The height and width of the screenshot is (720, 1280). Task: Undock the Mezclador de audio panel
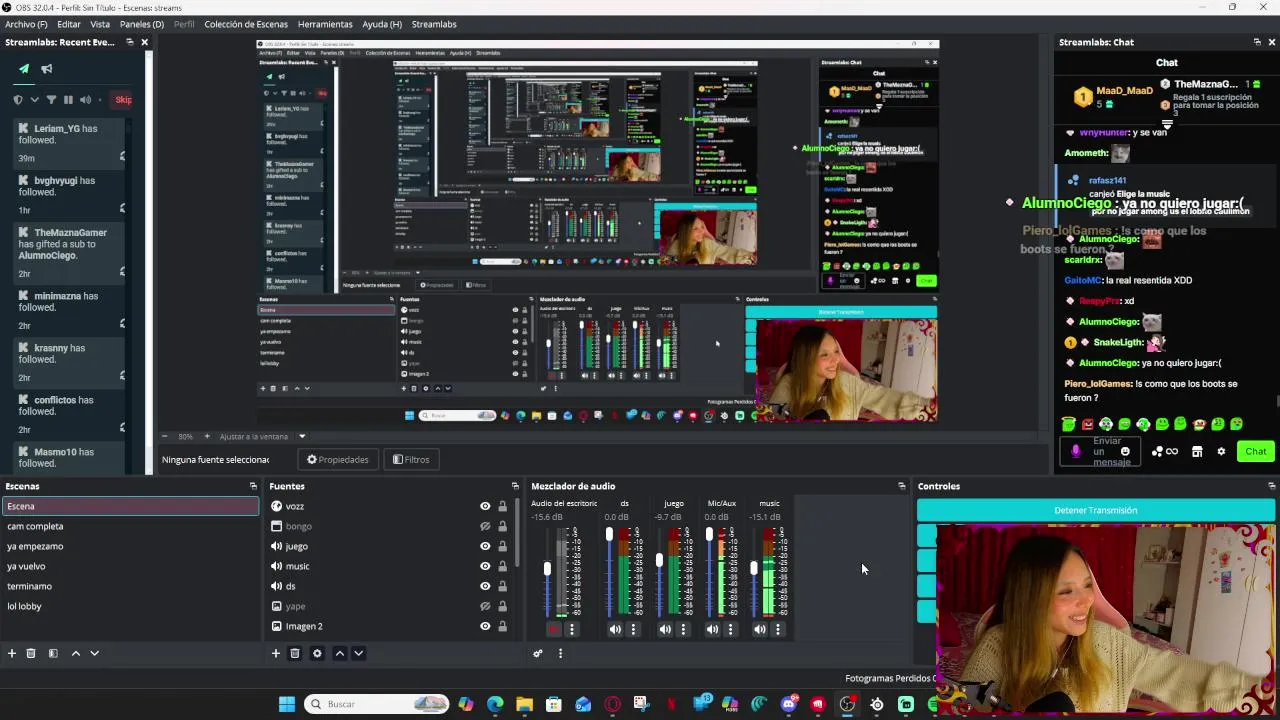click(901, 486)
